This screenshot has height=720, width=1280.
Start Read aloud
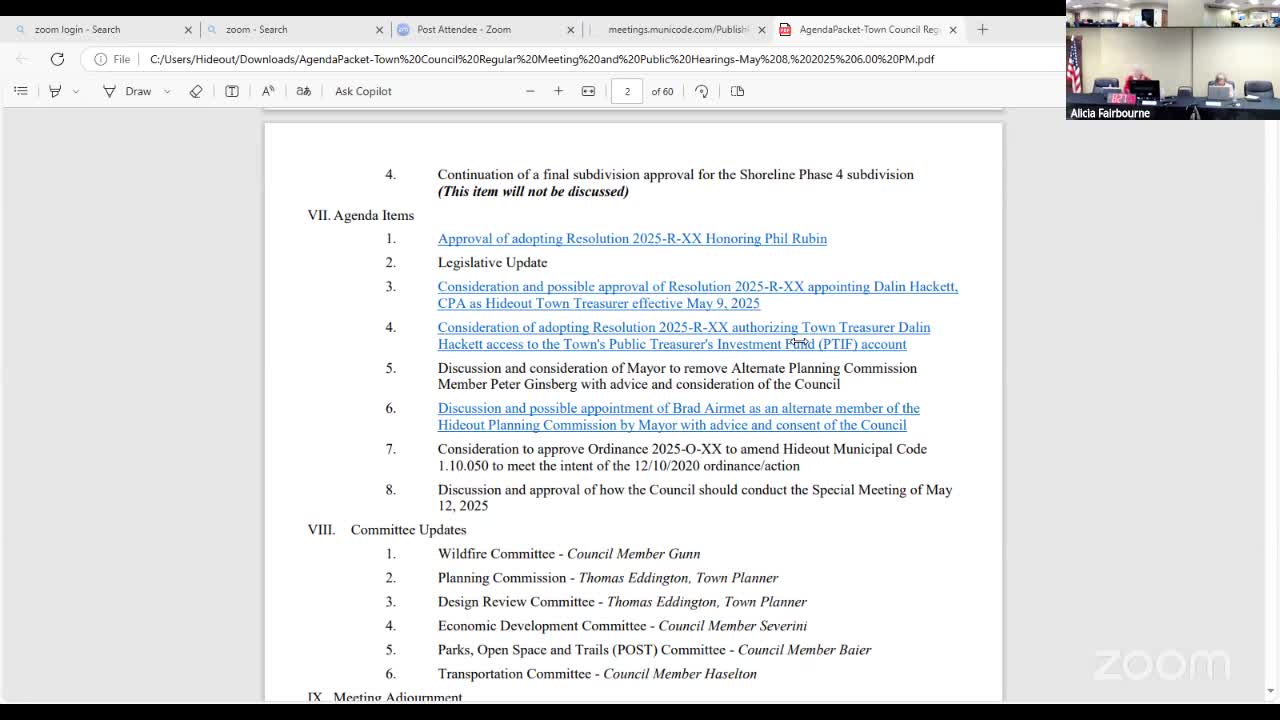tap(268, 91)
